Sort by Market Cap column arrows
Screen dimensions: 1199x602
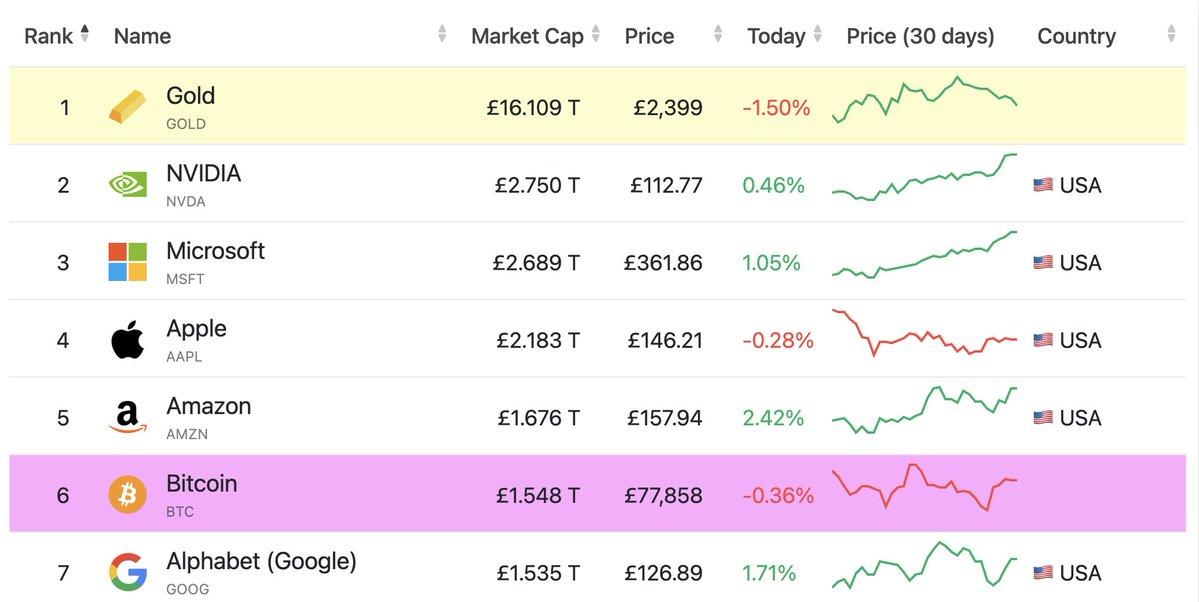pyautogui.click(x=596, y=35)
